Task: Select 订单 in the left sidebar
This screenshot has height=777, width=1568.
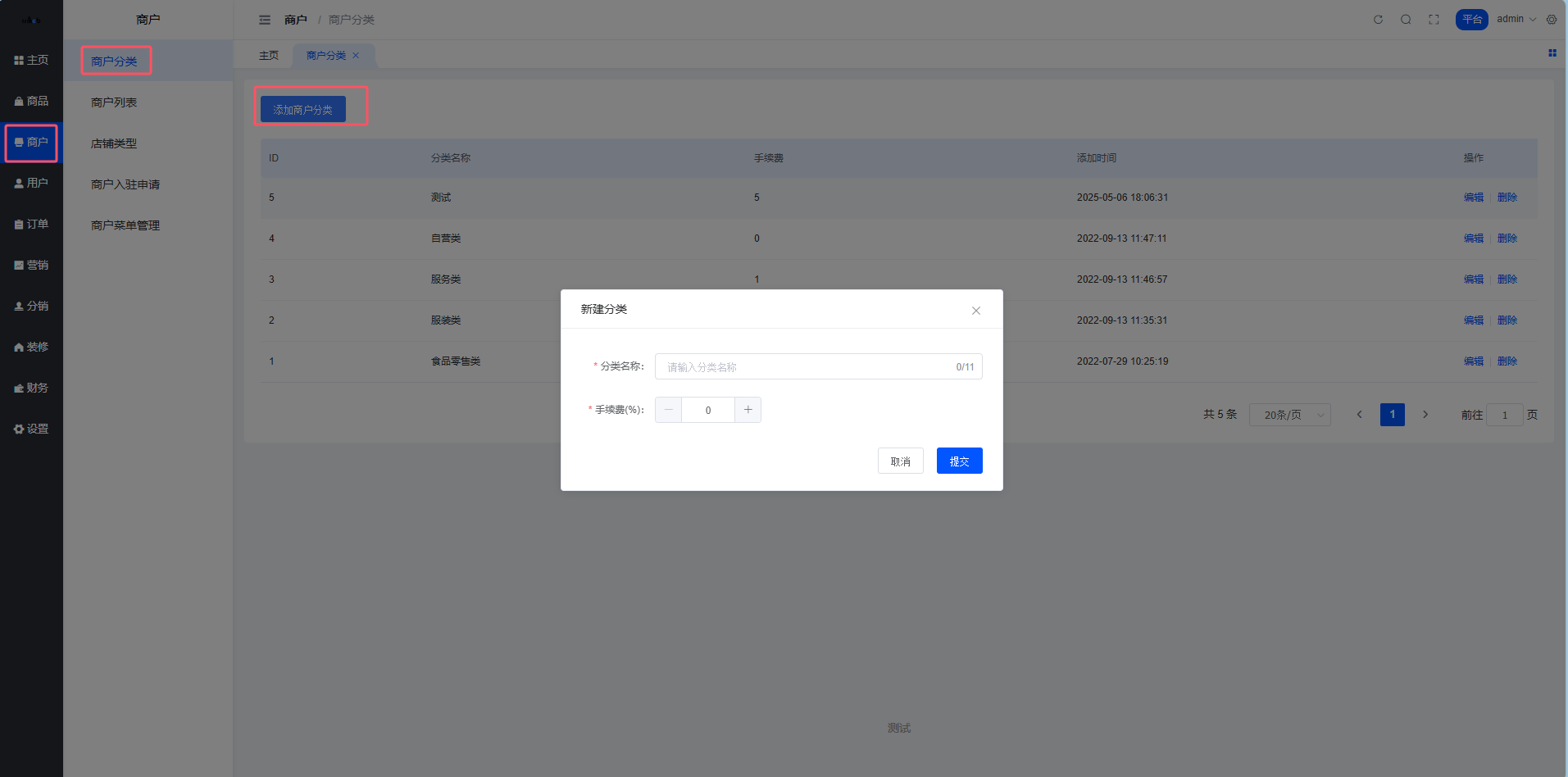Action: click(x=31, y=224)
